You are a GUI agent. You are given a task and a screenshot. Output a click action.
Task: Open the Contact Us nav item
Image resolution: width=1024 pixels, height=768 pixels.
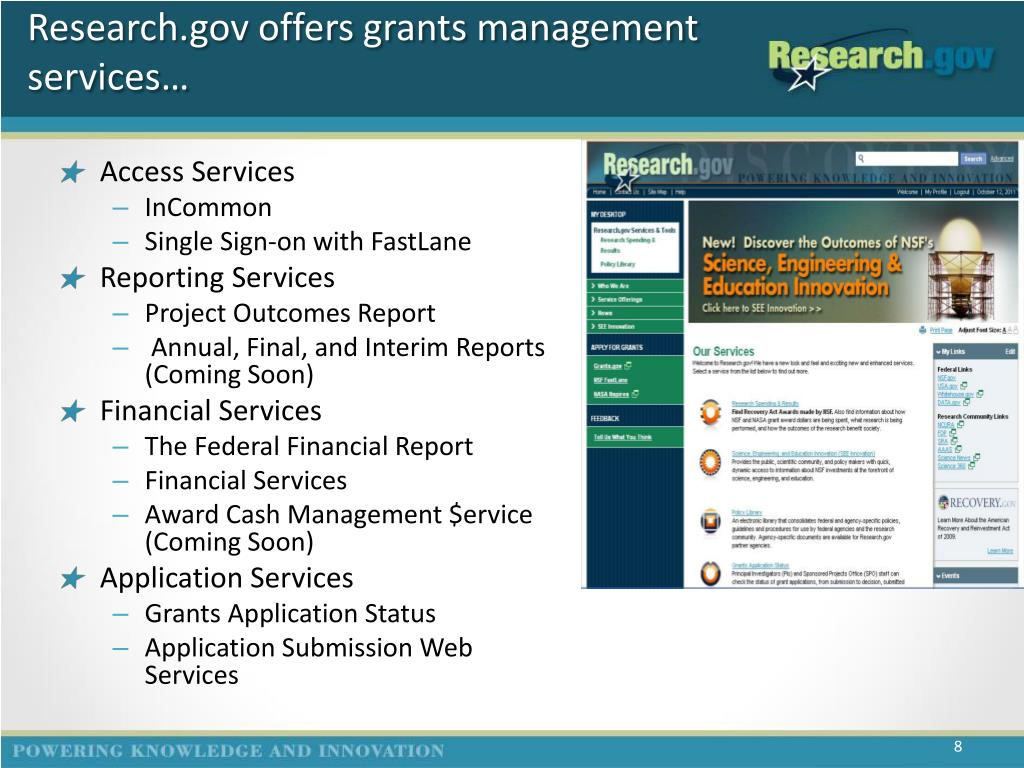[626, 192]
